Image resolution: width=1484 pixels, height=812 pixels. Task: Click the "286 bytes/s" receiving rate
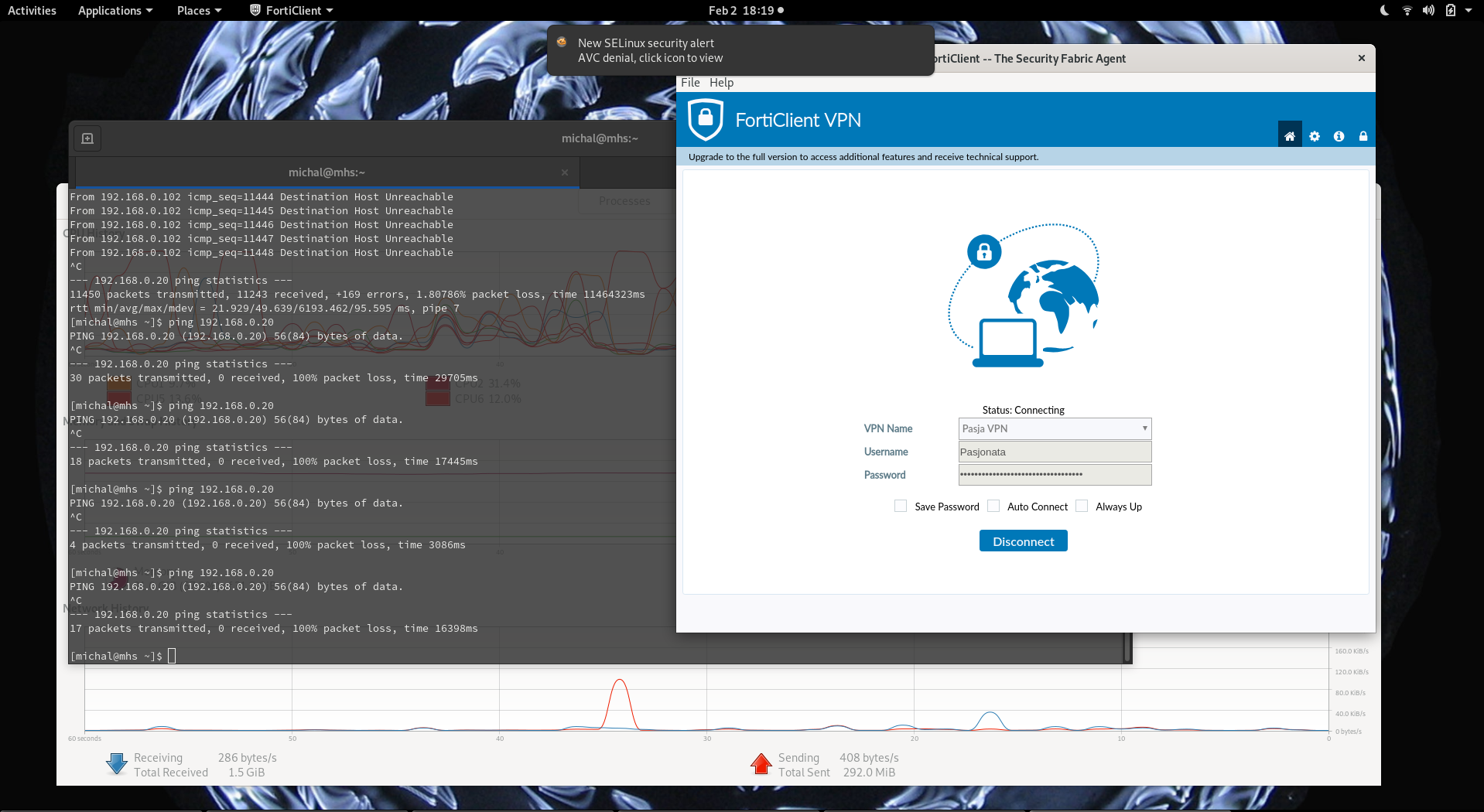pos(247,758)
